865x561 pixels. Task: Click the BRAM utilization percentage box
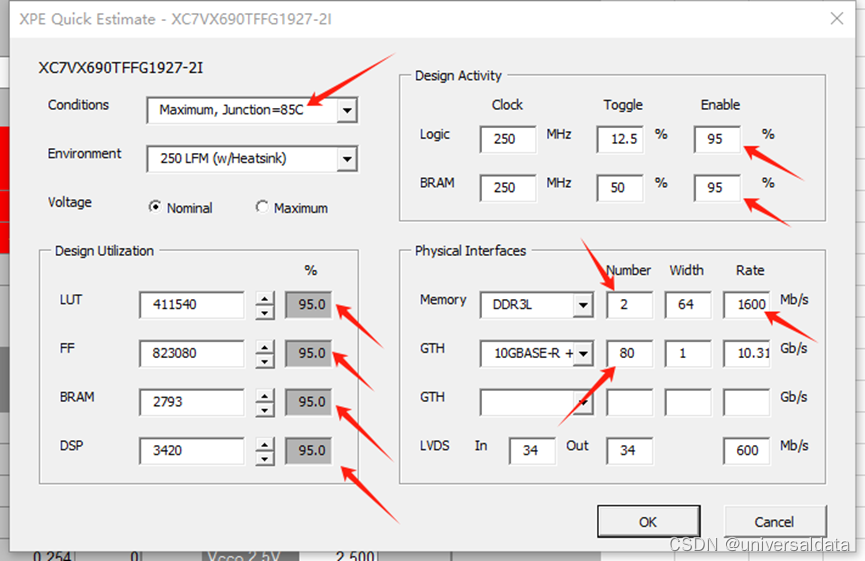click(309, 402)
